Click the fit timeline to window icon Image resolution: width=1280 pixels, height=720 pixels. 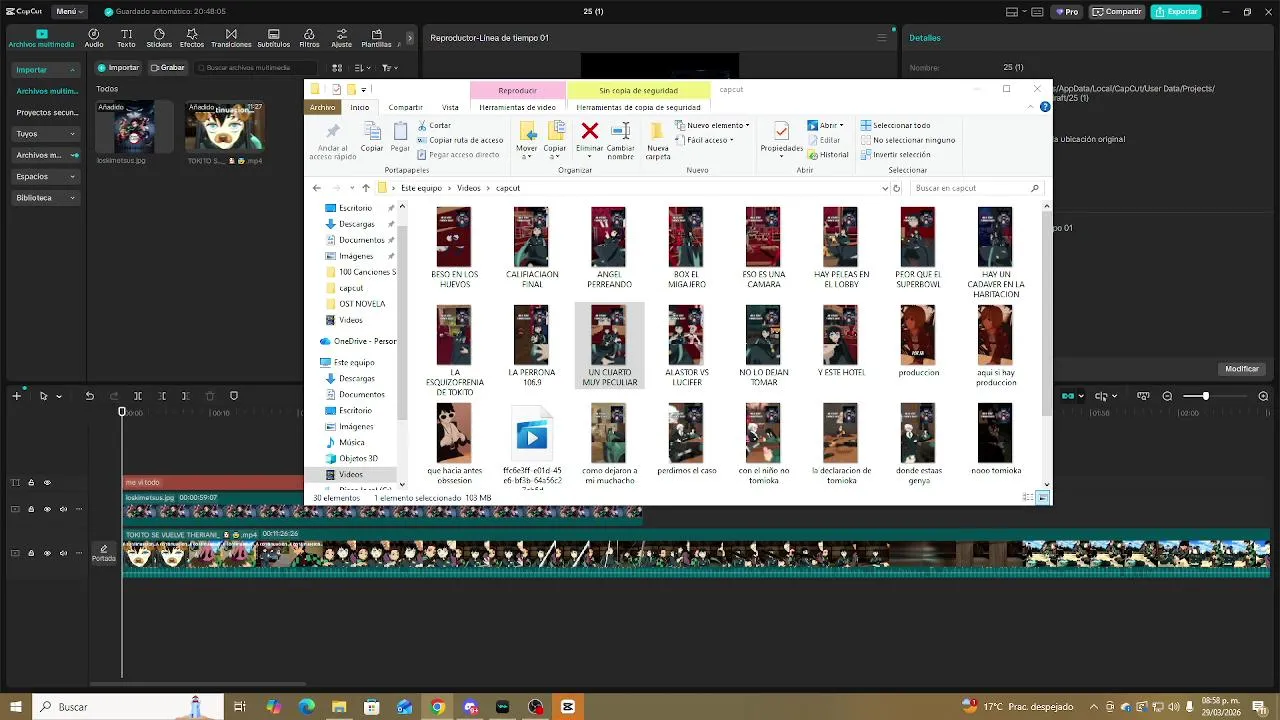(x=1143, y=396)
